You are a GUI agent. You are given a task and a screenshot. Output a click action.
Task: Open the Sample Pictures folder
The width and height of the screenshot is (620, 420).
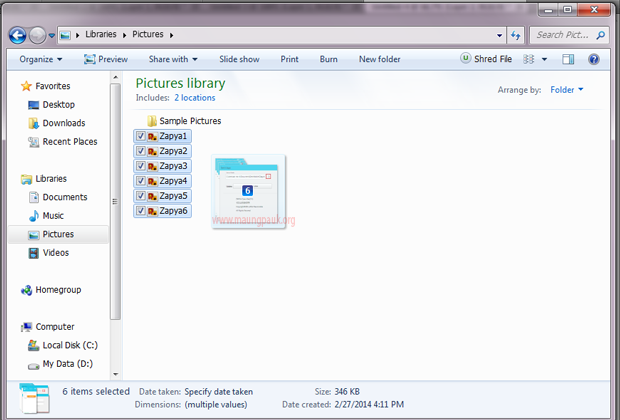click(x=184, y=121)
